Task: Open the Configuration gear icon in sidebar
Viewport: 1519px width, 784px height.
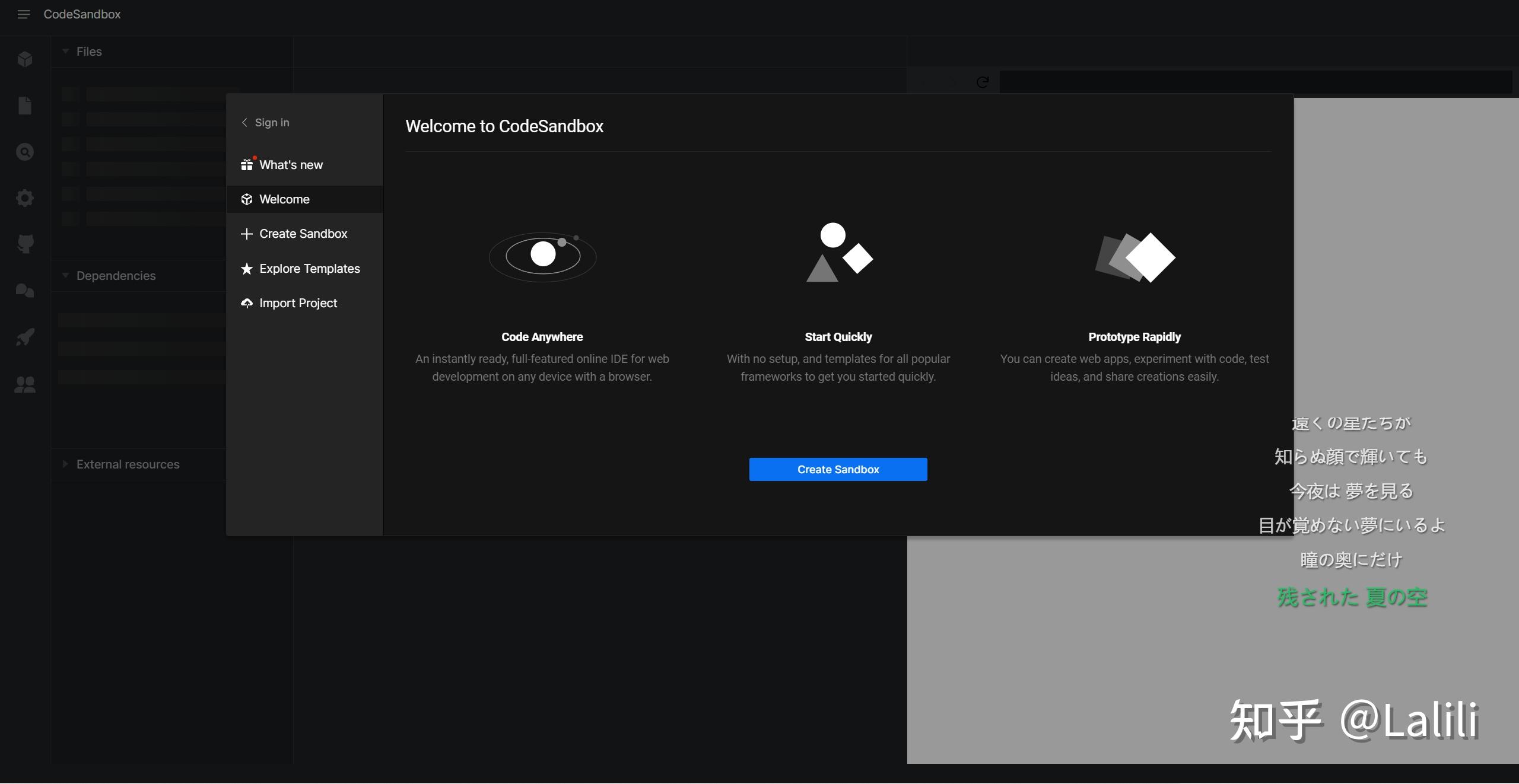Action: click(25, 198)
